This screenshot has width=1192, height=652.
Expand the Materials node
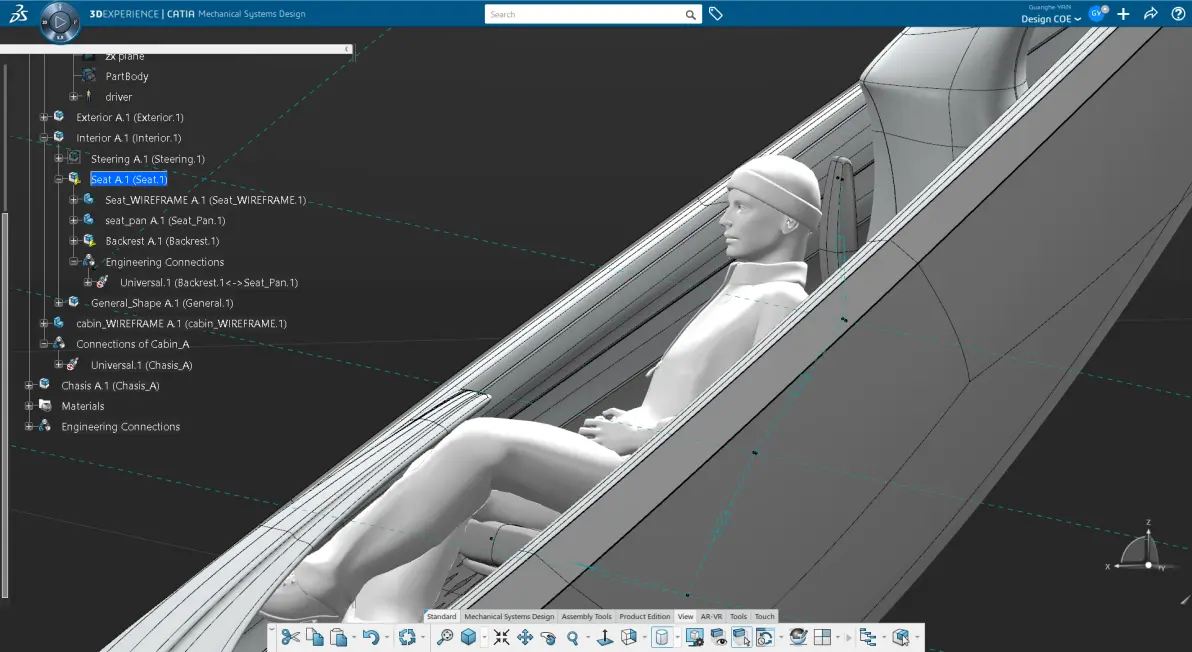click(x=29, y=406)
